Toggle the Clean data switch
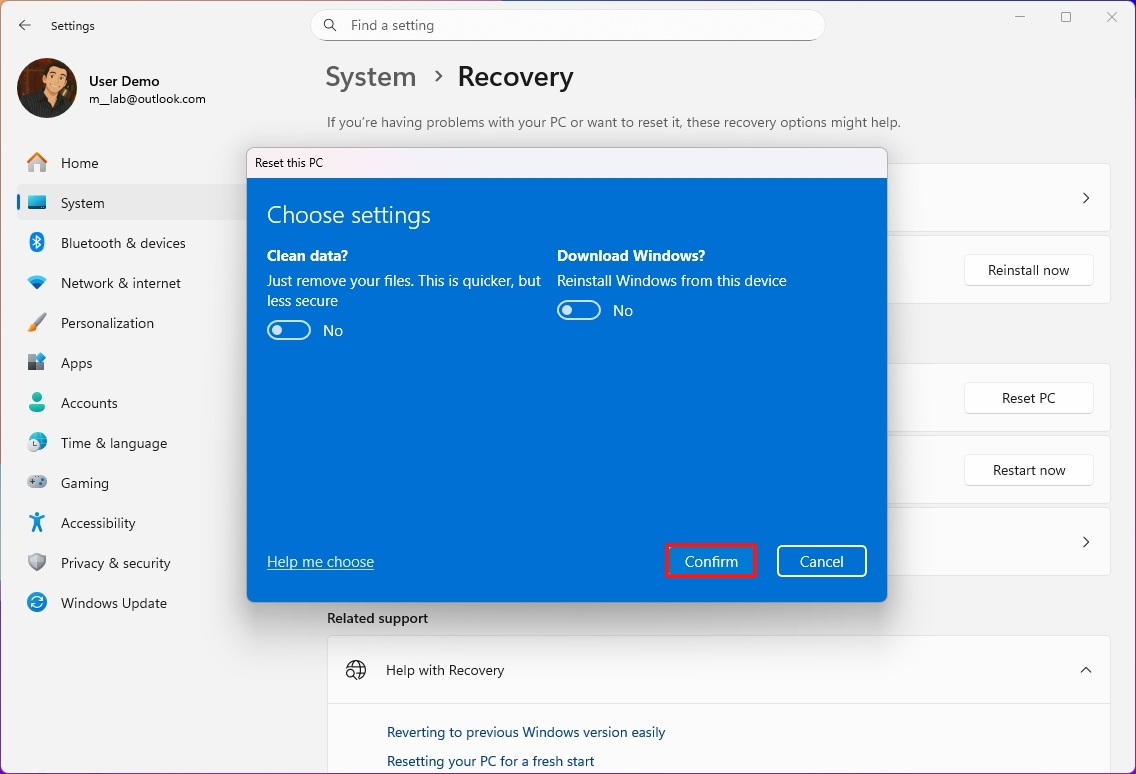 (289, 331)
